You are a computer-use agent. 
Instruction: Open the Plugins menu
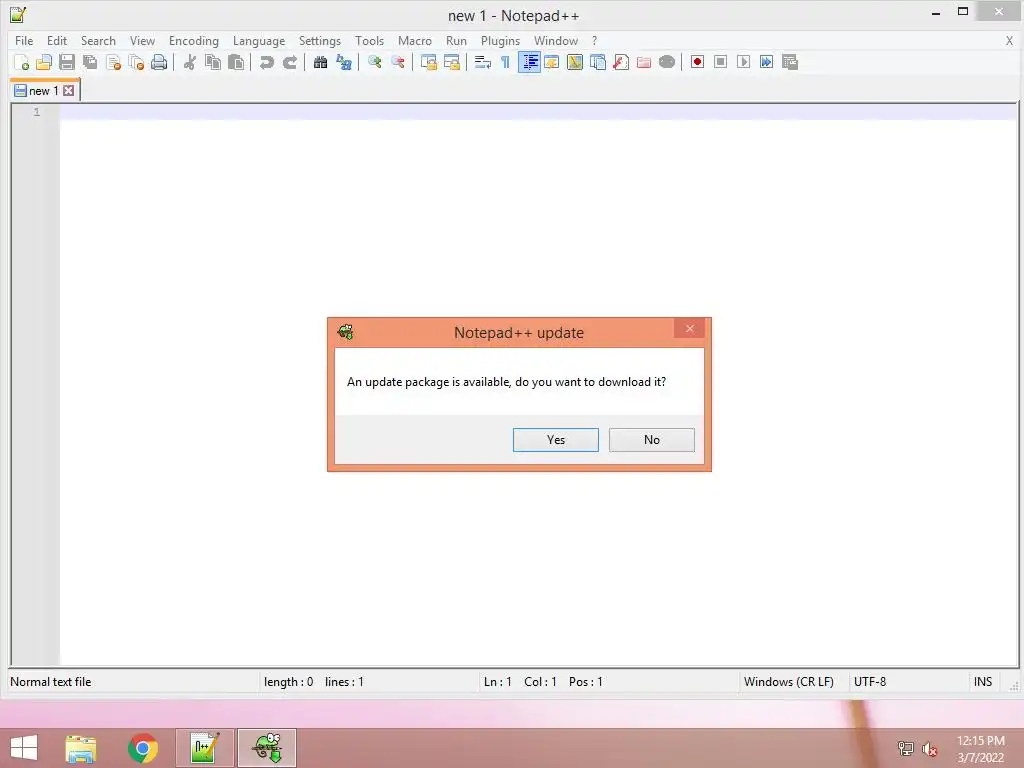tap(500, 40)
